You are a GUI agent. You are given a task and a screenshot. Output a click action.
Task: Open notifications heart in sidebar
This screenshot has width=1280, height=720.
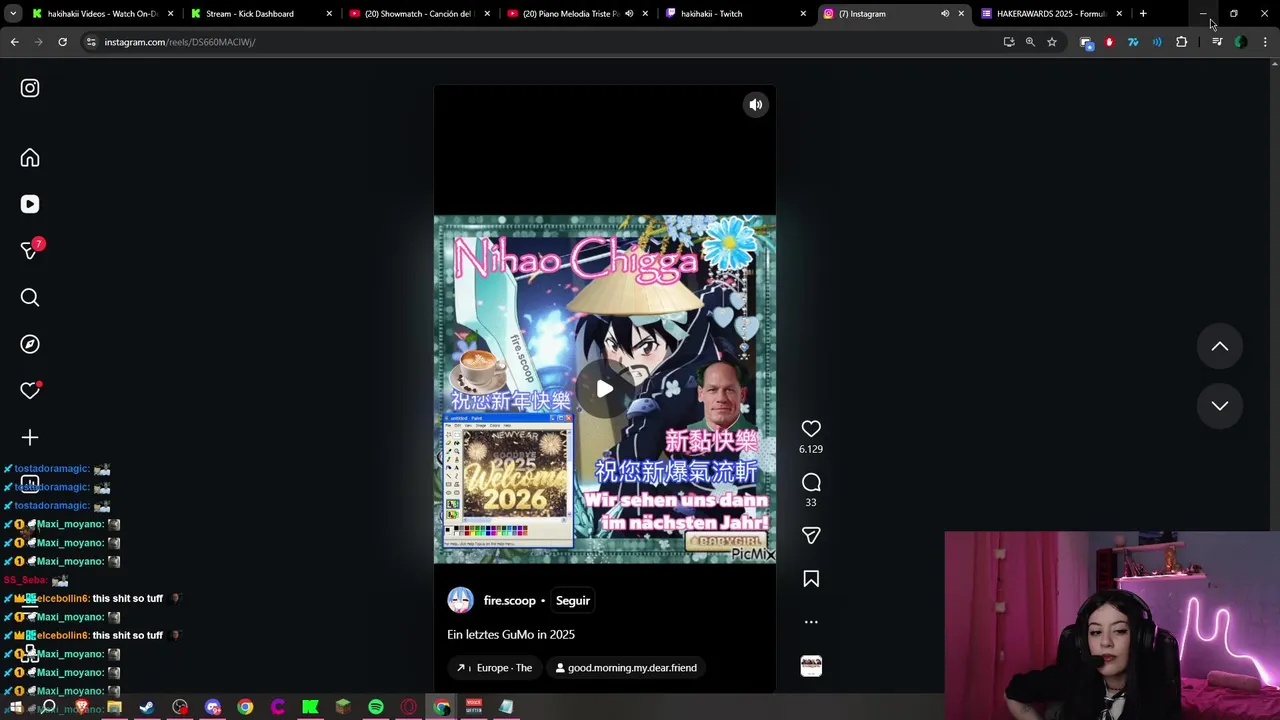point(30,391)
